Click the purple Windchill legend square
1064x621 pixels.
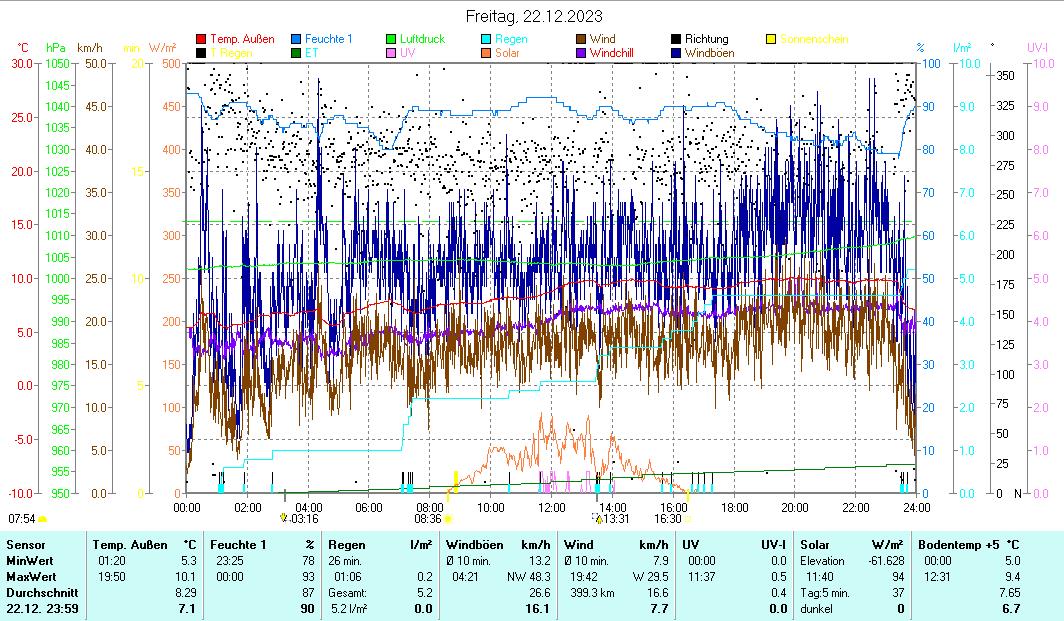[581, 53]
